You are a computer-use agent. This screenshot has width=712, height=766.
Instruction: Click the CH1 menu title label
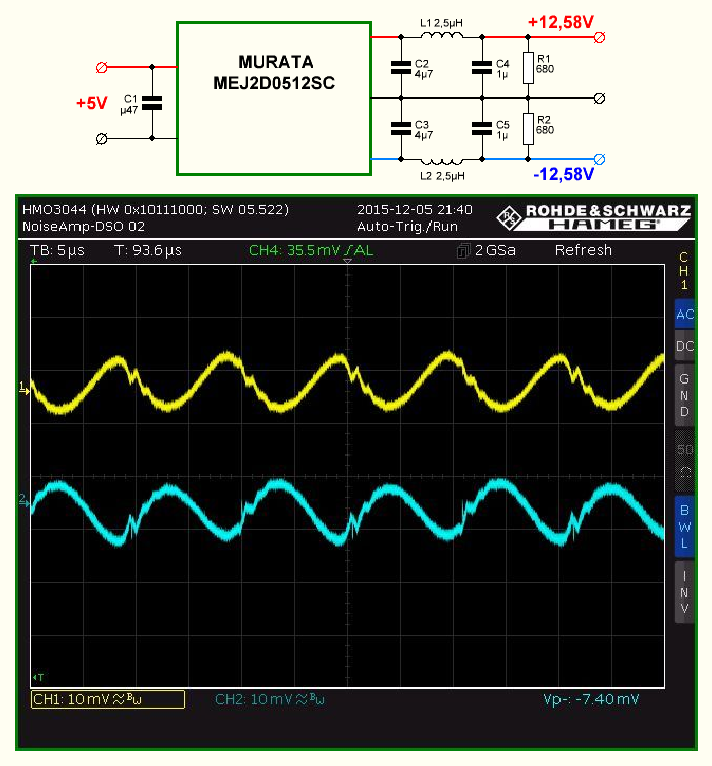684,270
